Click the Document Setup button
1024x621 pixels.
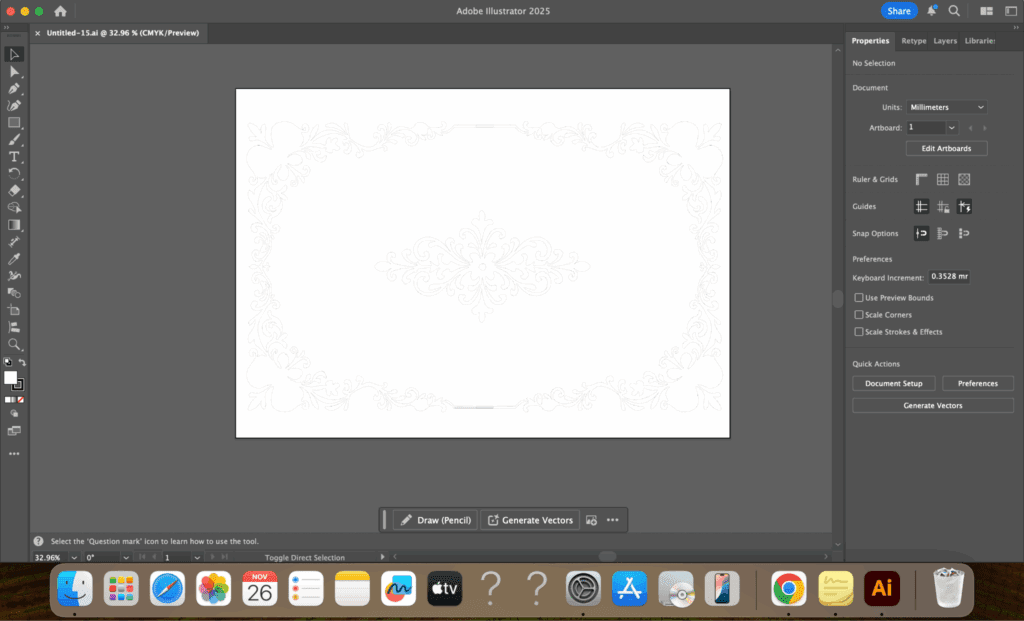893,383
